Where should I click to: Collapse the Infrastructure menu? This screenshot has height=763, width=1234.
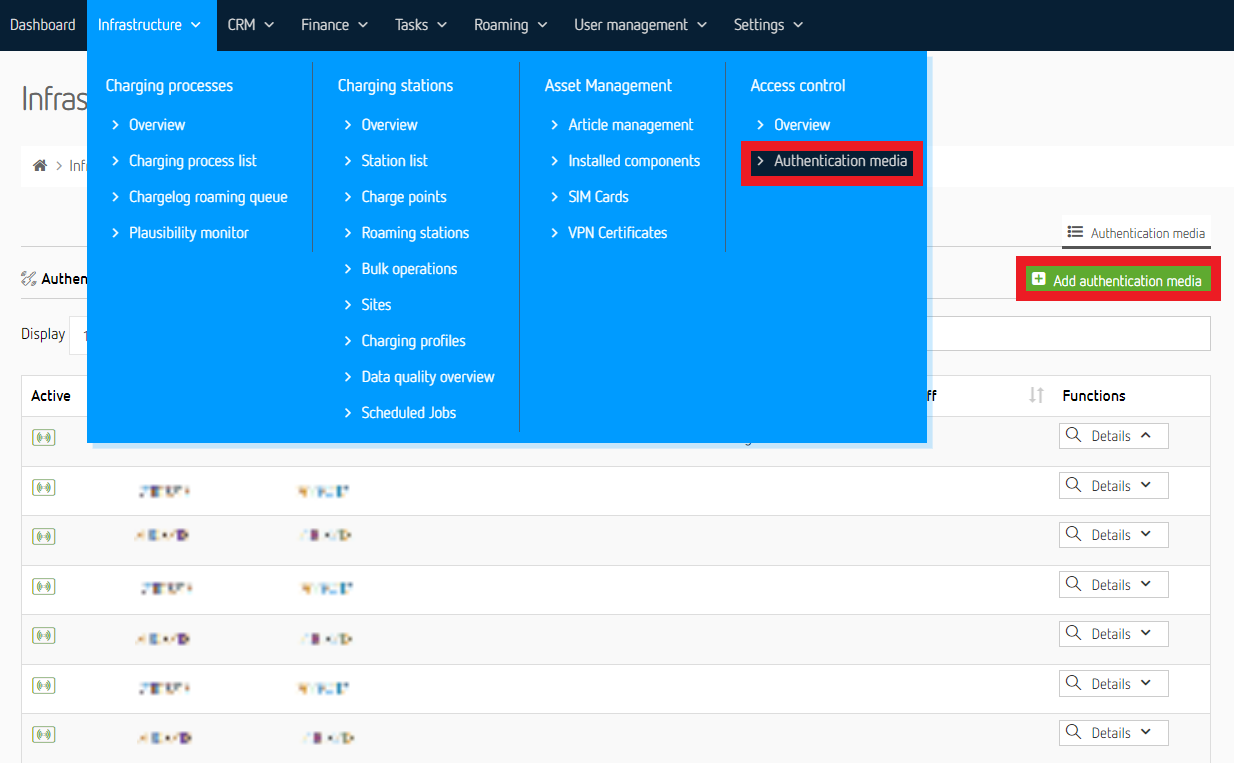[x=151, y=25]
